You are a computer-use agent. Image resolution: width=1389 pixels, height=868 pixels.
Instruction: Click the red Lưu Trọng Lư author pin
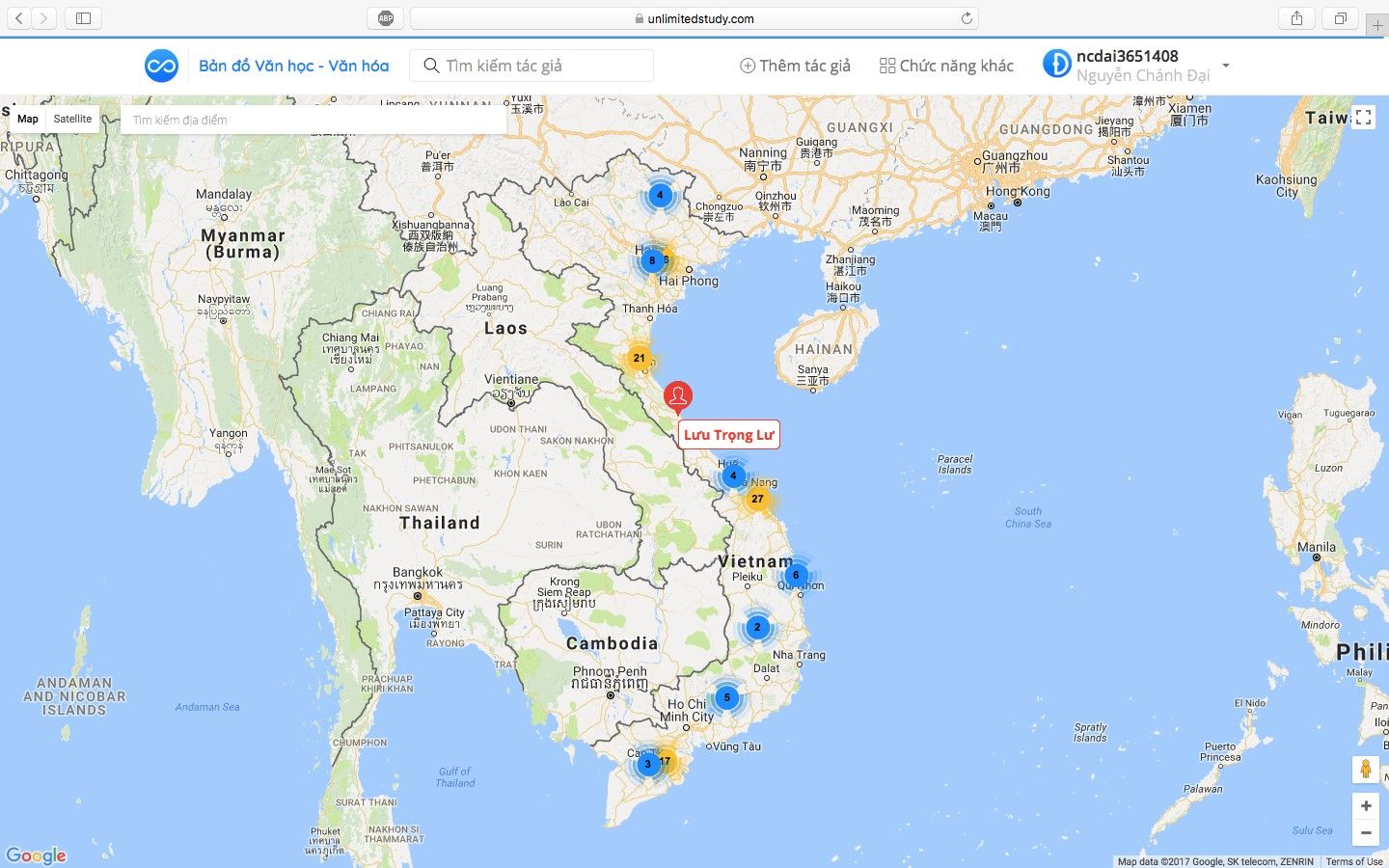678,395
